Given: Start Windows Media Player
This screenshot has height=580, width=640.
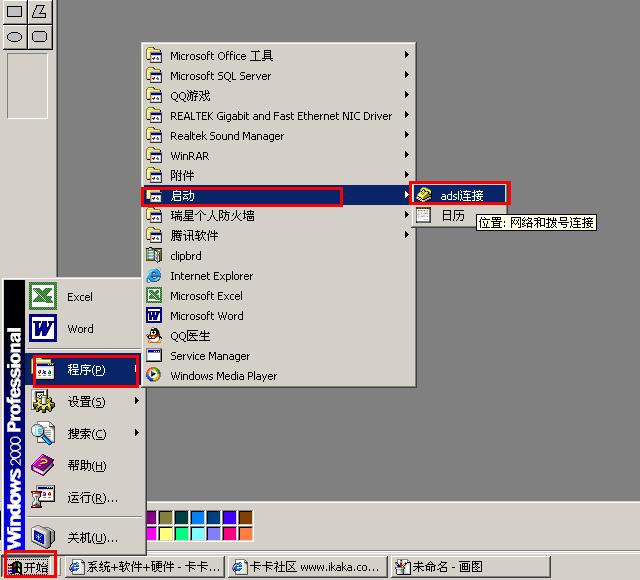Looking at the screenshot, I should coord(278,376).
